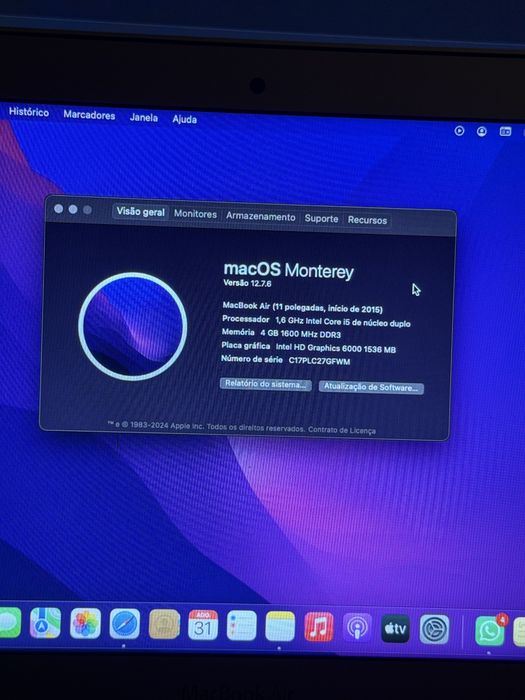Open the Ajuda menu

[185, 119]
